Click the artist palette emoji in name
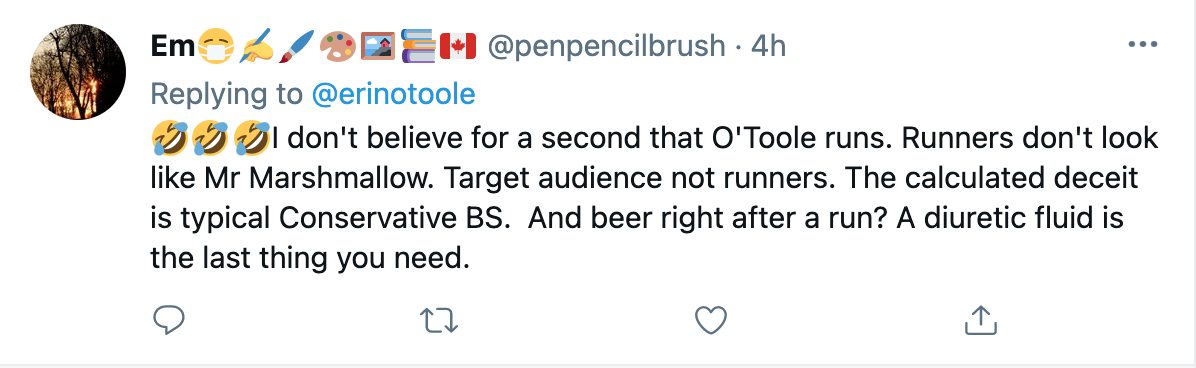This screenshot has width=1196, height=368. click(336, 47)
